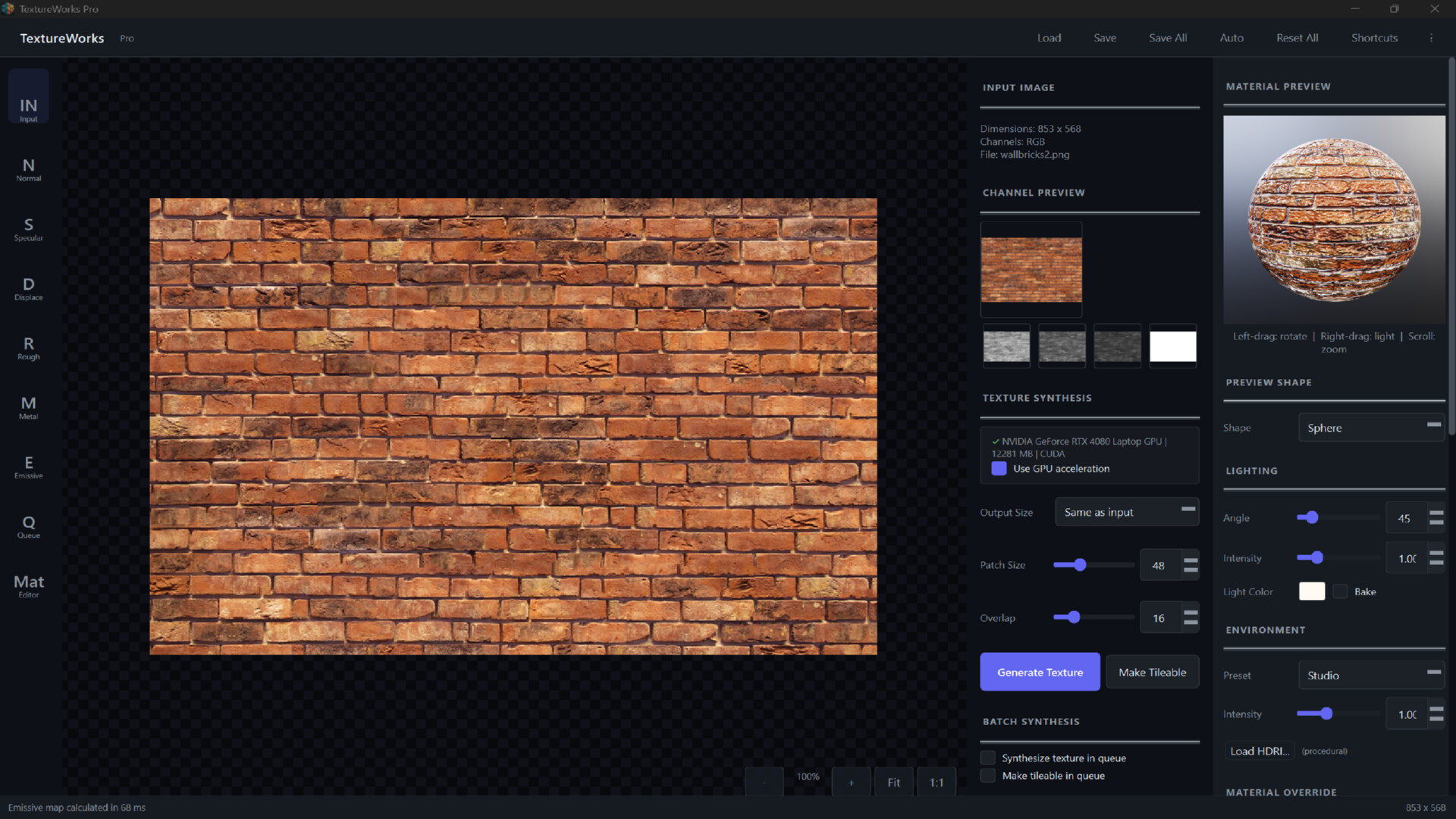Click the Light Color swatch

pyautogui.click(x=1312, y=591)
